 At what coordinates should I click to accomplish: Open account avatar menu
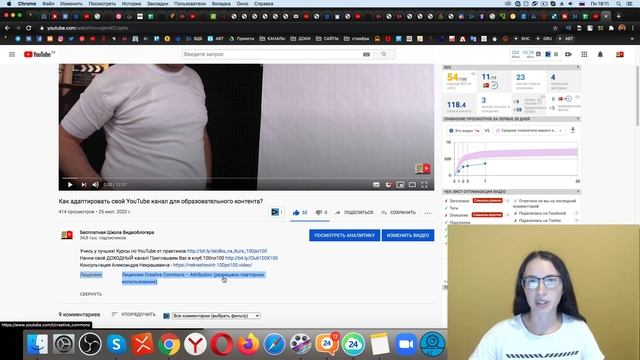click(x=620, y=54)
